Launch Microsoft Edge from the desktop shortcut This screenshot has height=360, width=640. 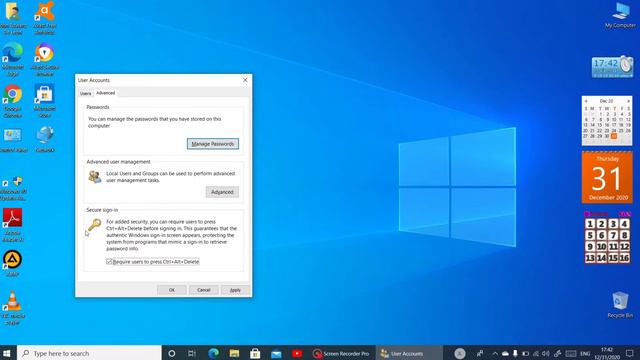(13, 59)
